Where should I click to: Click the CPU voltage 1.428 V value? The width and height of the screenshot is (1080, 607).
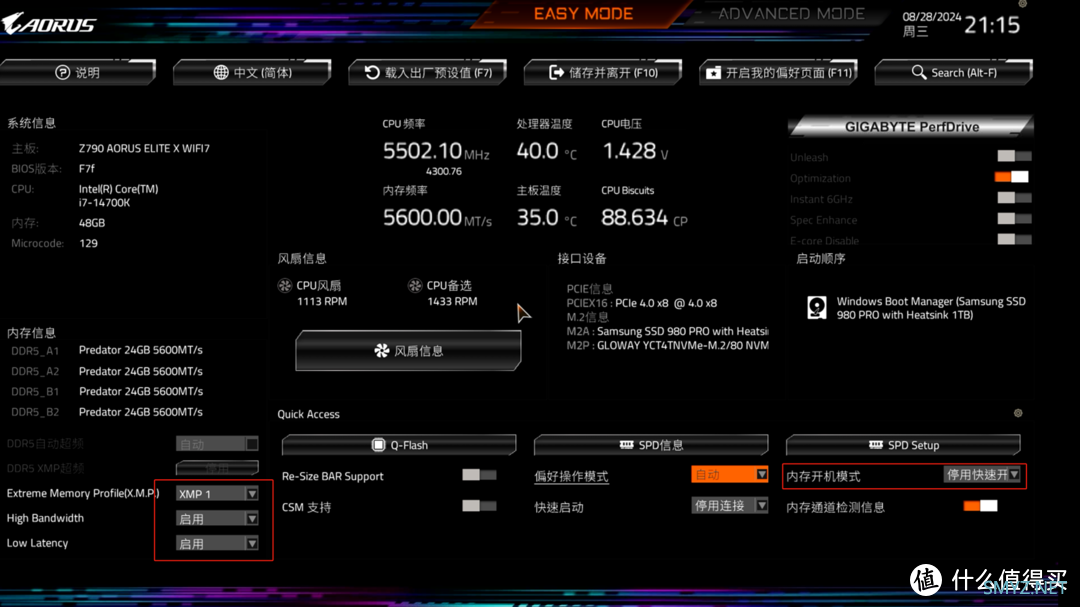(x=635, y=151)
